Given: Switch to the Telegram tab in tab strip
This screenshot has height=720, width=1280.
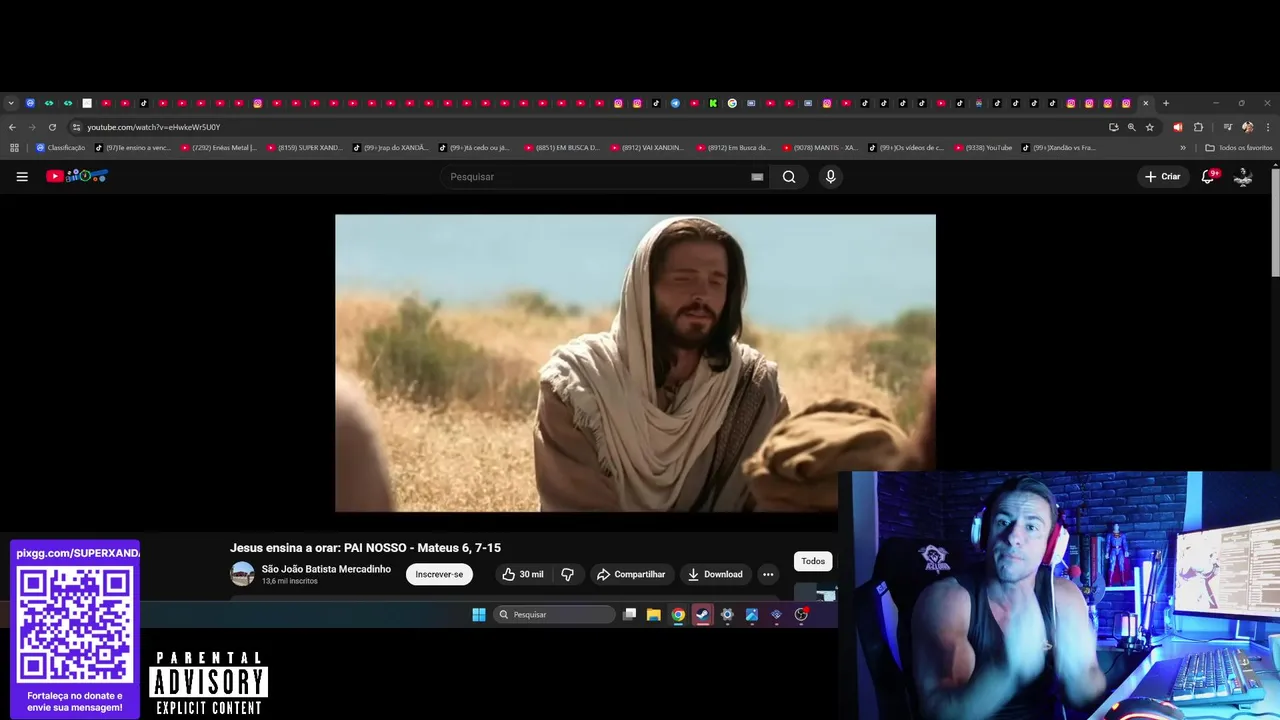Looking at the screenshot, I should click(675, 103).
